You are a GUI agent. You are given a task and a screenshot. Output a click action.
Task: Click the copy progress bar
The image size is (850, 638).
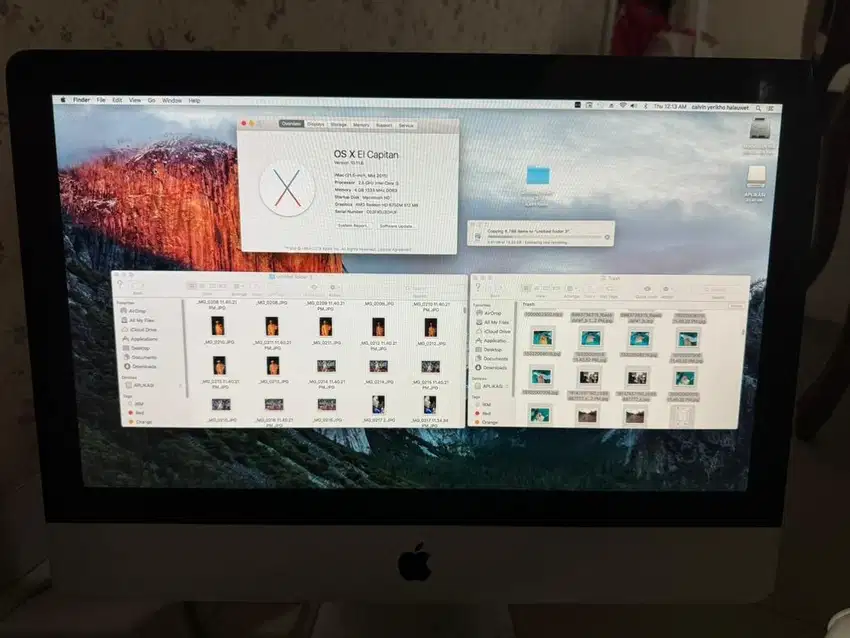[x=544, y=237]
